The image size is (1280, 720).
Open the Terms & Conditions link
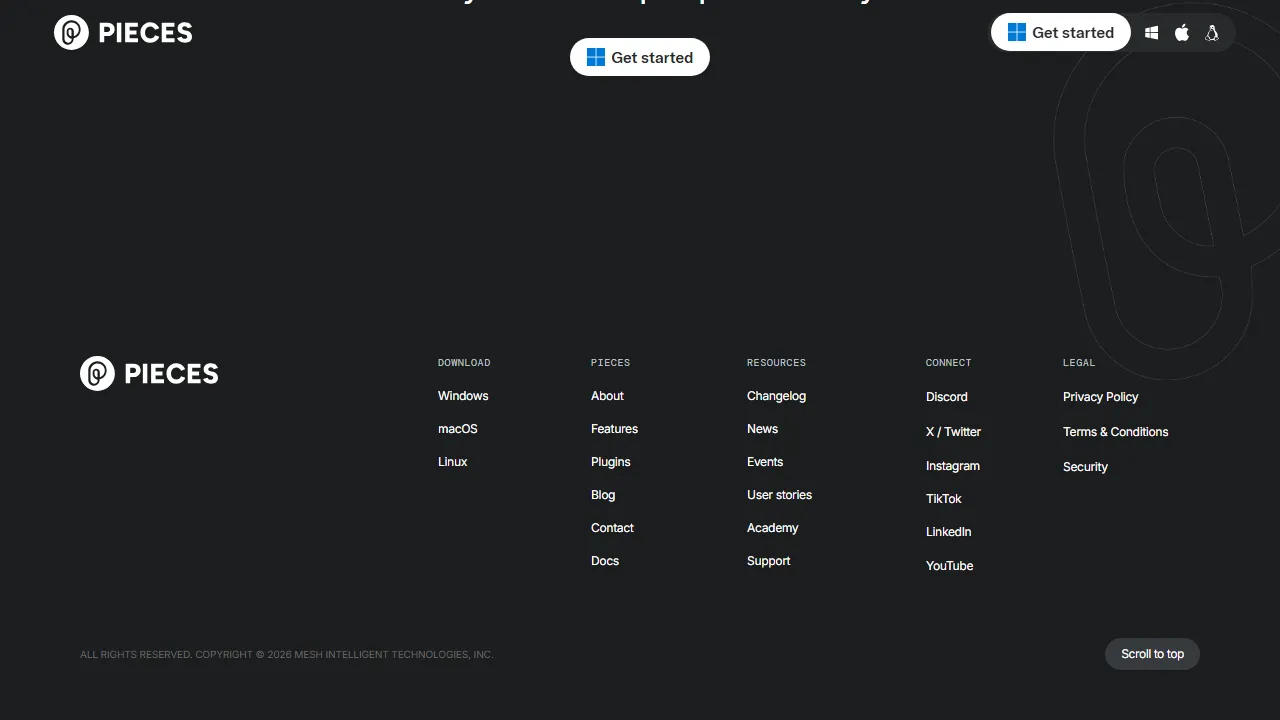pyautogui.click(x=1115, y=432)
